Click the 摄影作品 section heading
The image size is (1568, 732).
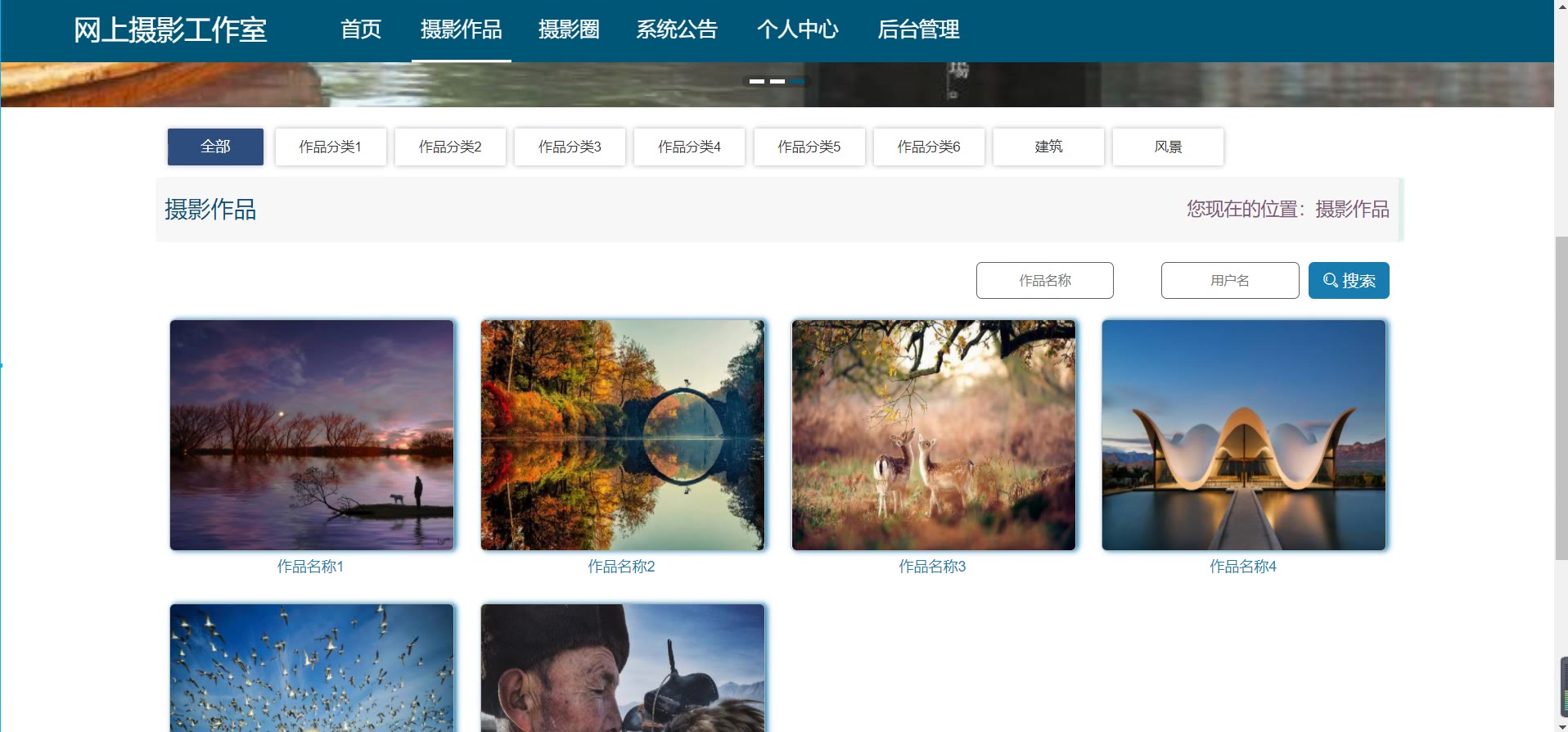pos(210,210)
